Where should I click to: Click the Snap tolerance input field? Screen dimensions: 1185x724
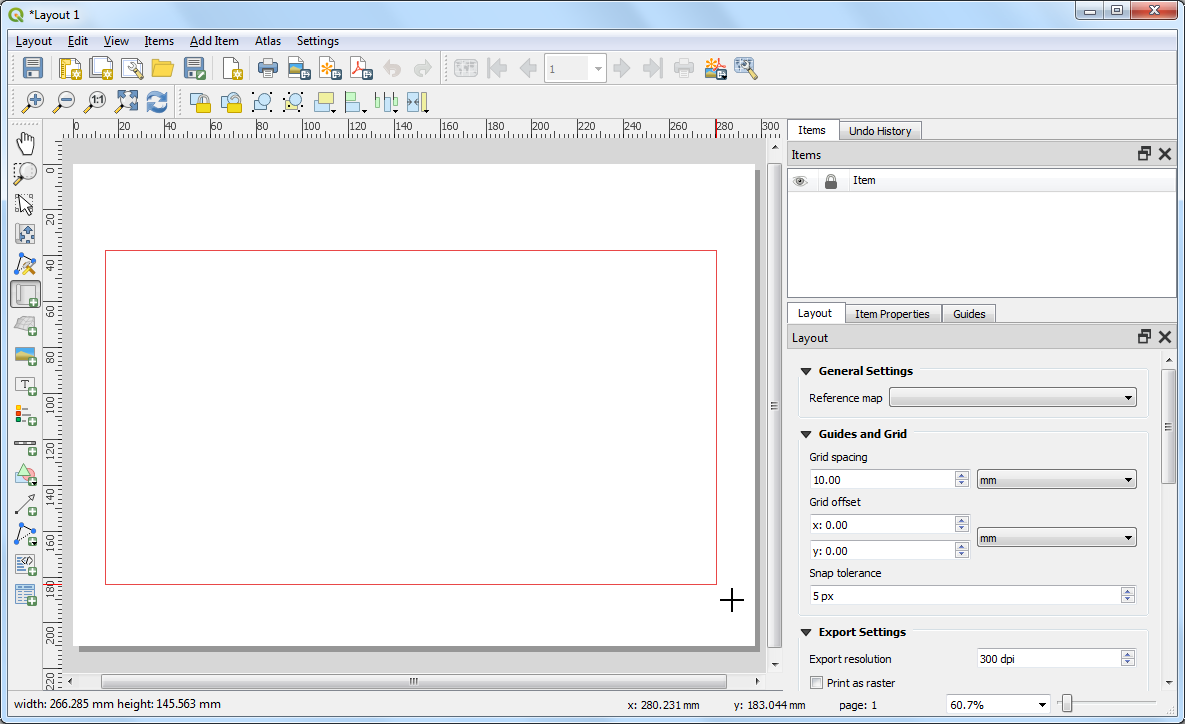(964, 596)
